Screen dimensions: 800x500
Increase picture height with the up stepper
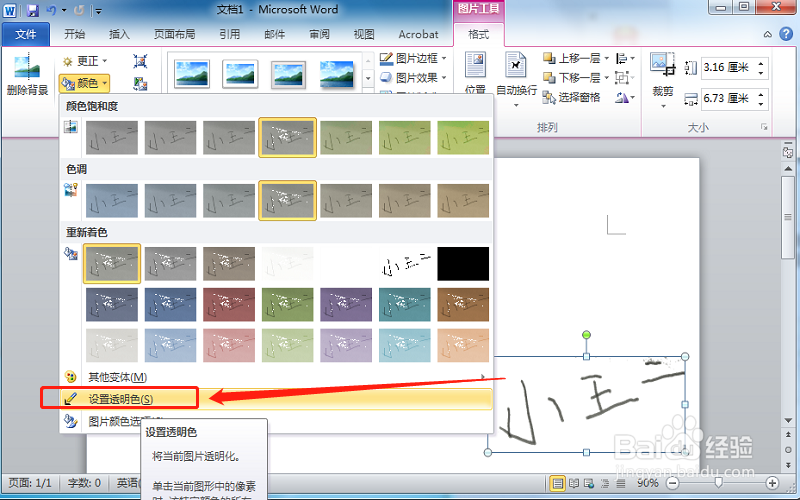pyautogui.click(x=761, y=63)
